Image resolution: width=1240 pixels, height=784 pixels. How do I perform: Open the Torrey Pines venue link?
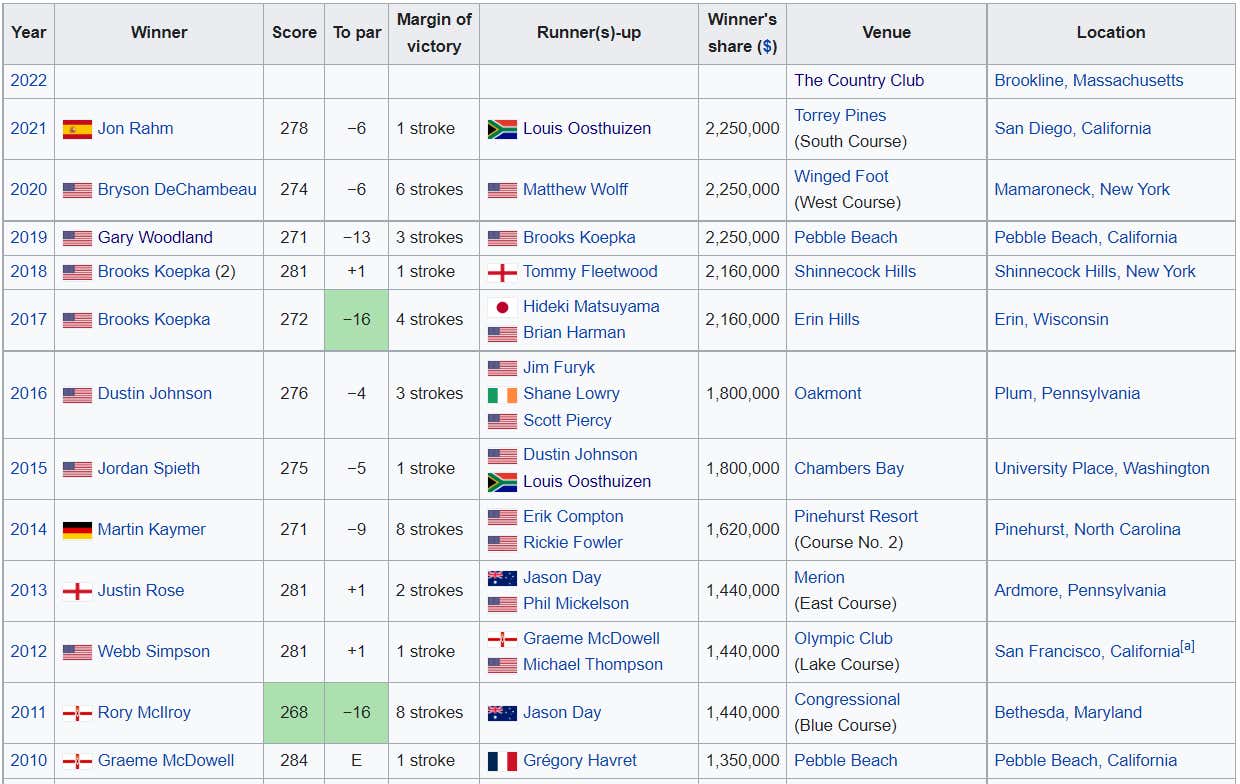[840, 116]
